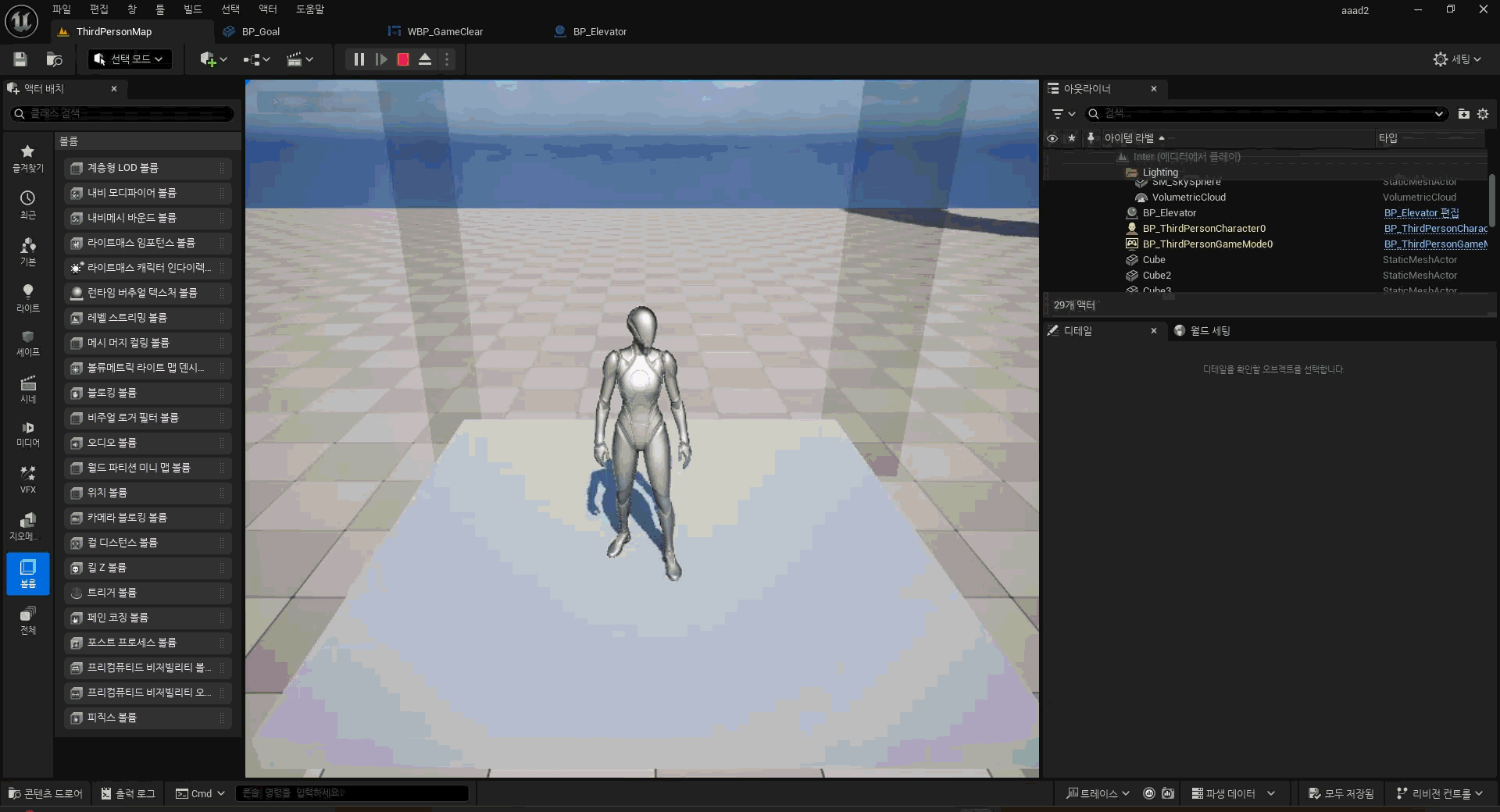The height and width of the screenshot is (812, 1500).
Task: Stop the play session
Action: click(x=403, y=59)
